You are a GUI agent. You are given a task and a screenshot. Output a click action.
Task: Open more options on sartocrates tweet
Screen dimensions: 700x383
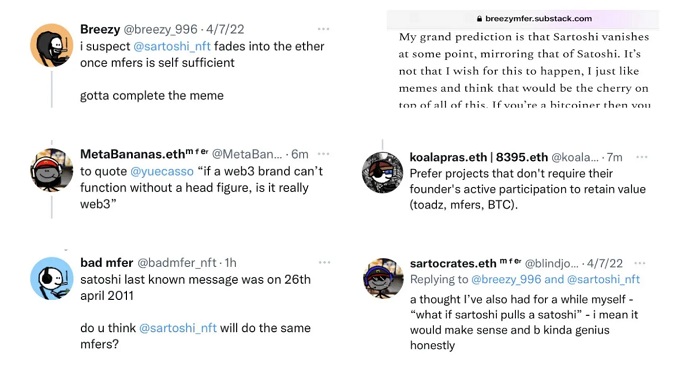click(640, 263)
